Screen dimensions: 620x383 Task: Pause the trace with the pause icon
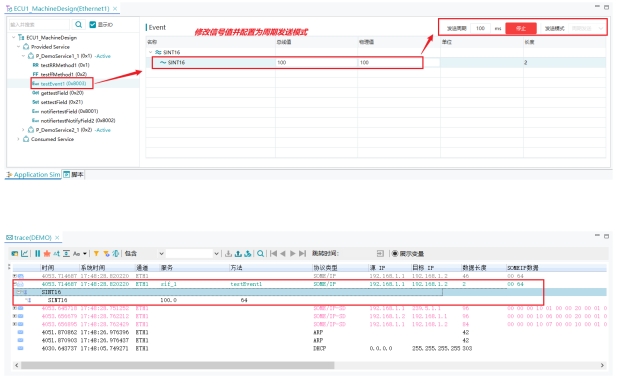point(38,254)
